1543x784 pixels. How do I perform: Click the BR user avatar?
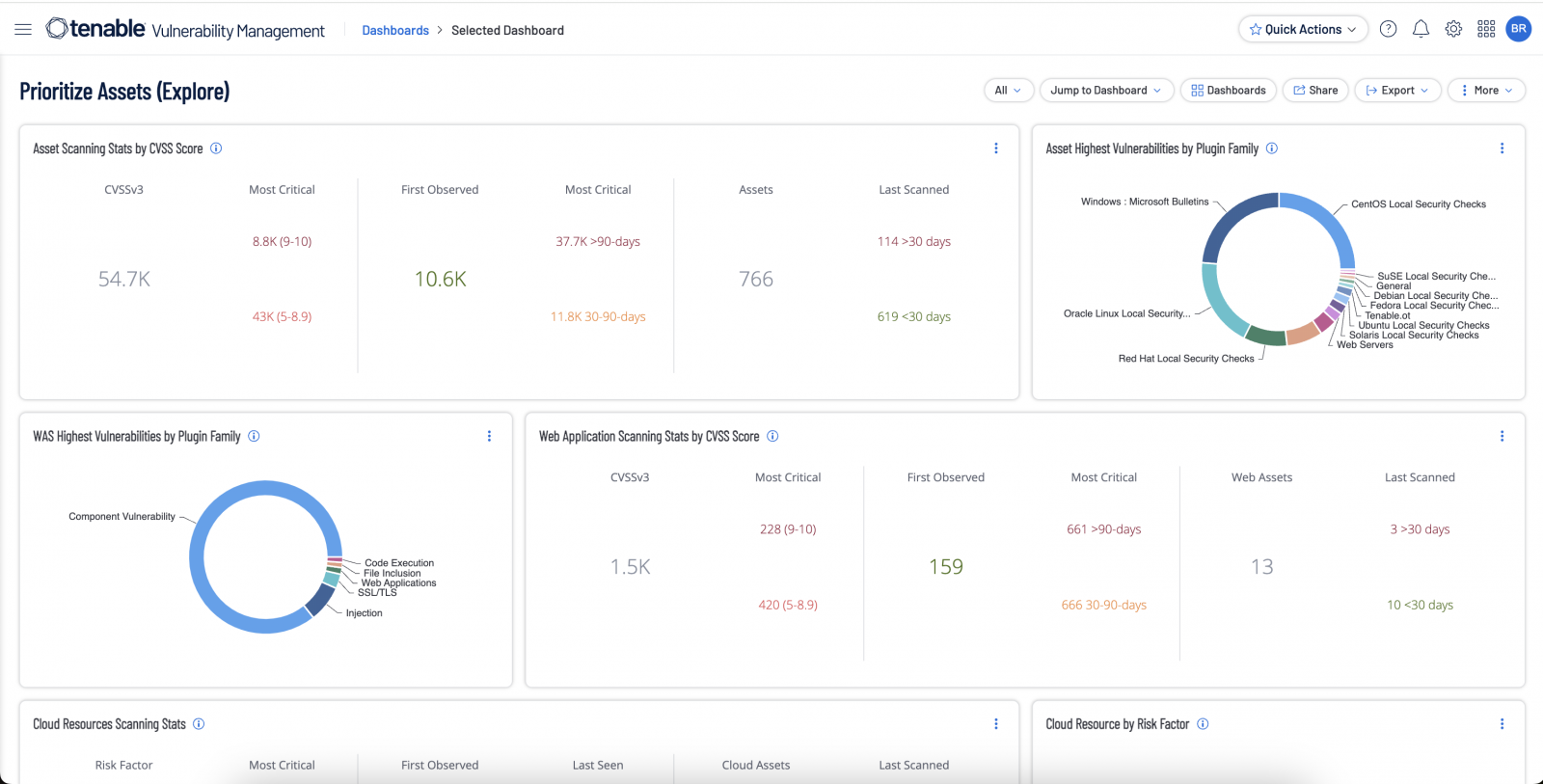pos(1519,29)
